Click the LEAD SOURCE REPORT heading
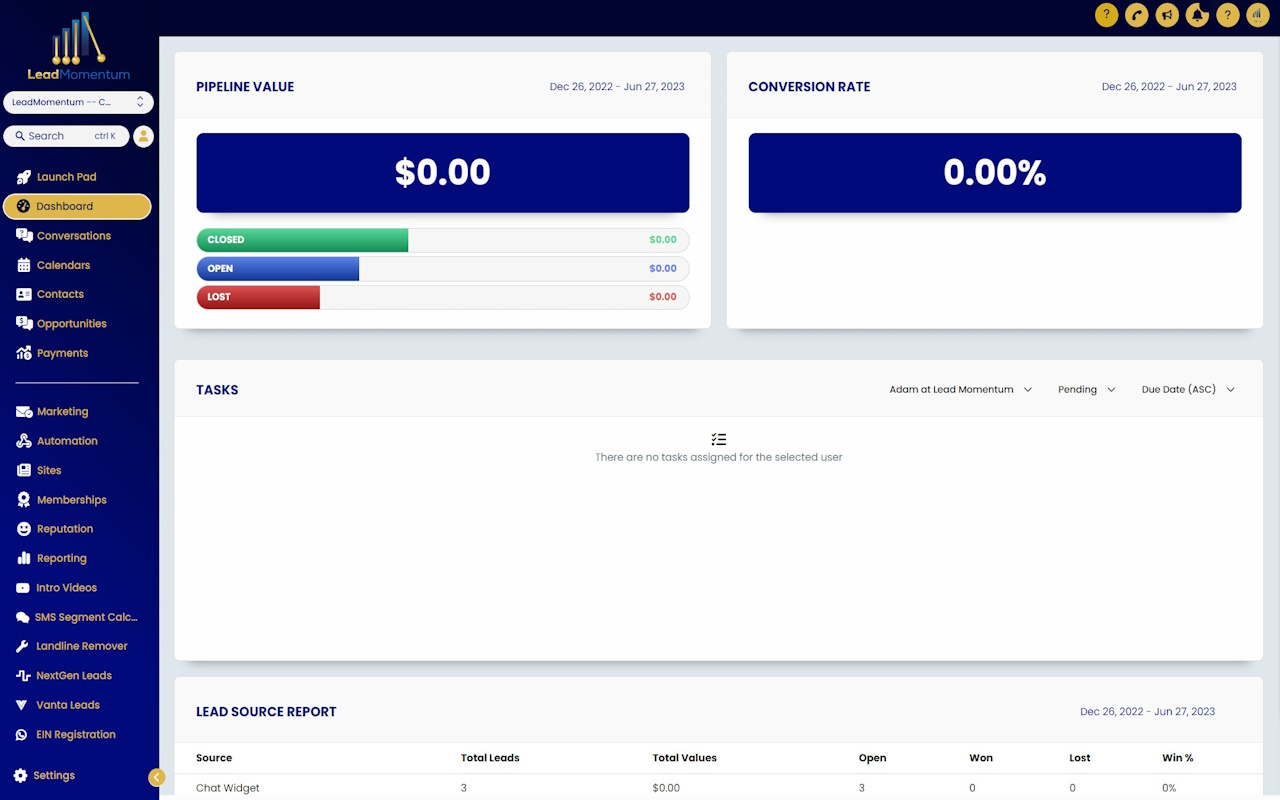 pos(266,712)
